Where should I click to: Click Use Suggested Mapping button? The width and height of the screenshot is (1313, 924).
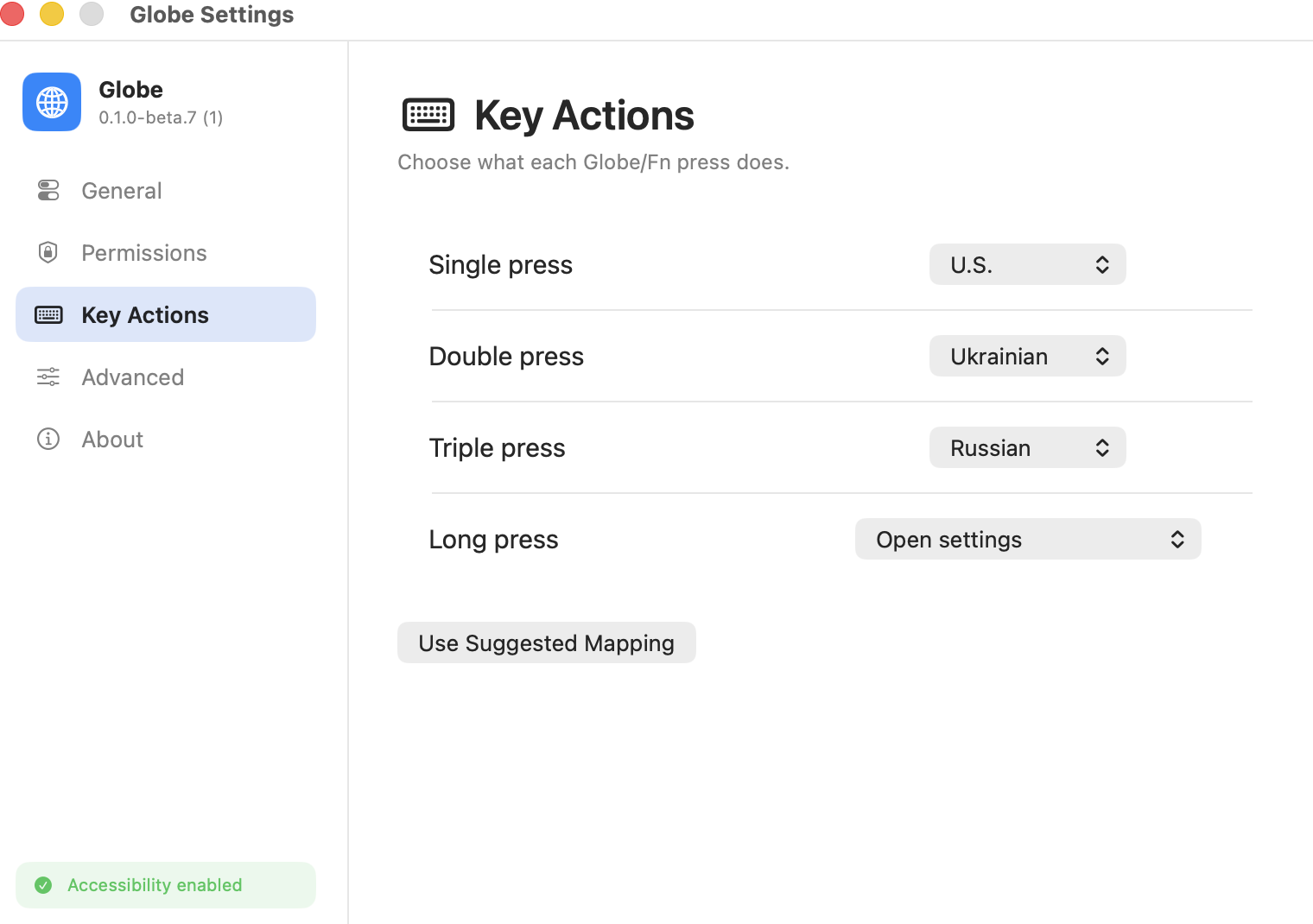[547, 642]
